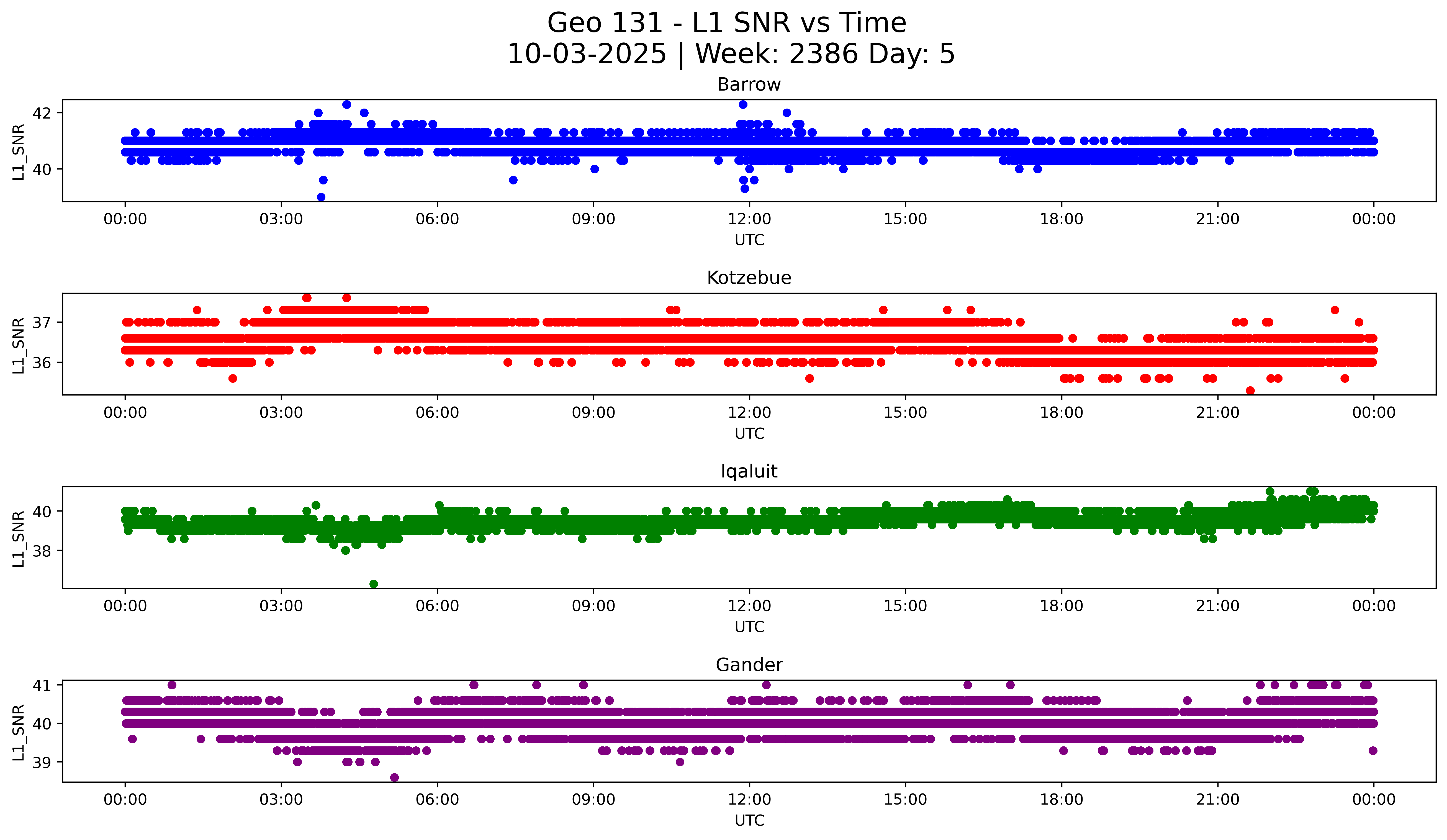Screen dimensions: 1447x840
Task: Click the main title 'Geo 131 - L1 SNR vs Time'
Action: pyautogui.click(x=726, y=23)
